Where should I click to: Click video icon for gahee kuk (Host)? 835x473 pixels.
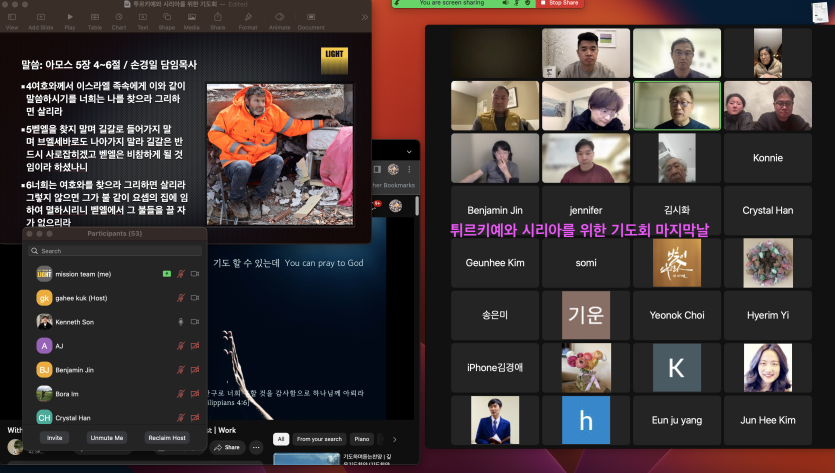195,298
